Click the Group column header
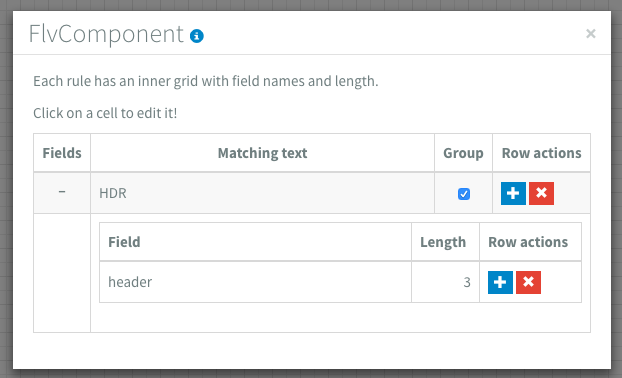The image size is (622, 378). click(463, 153)
